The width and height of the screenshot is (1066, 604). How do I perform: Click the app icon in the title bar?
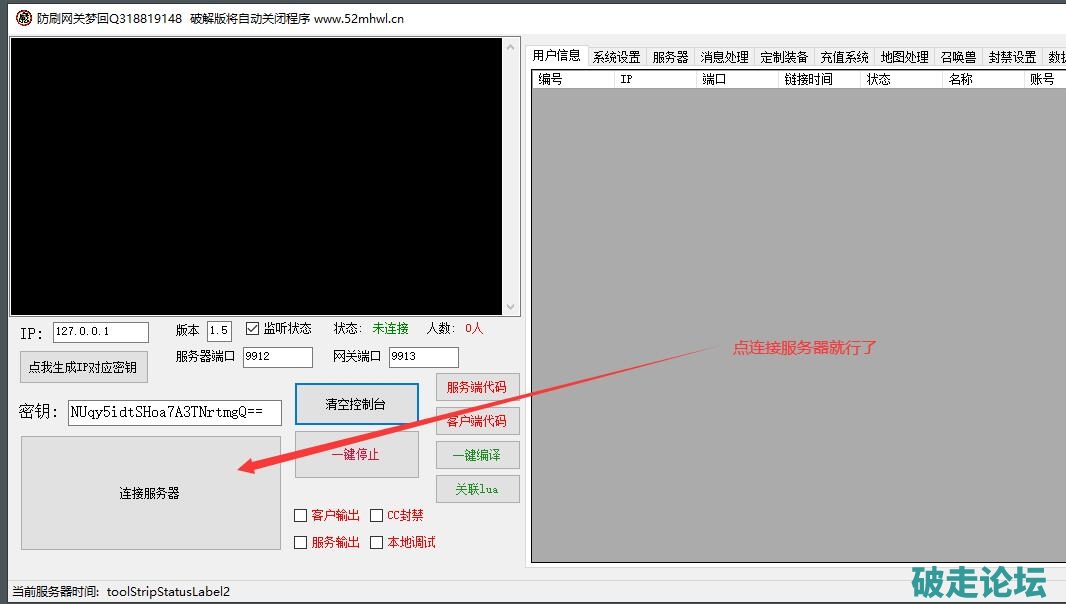pos(23,18)
